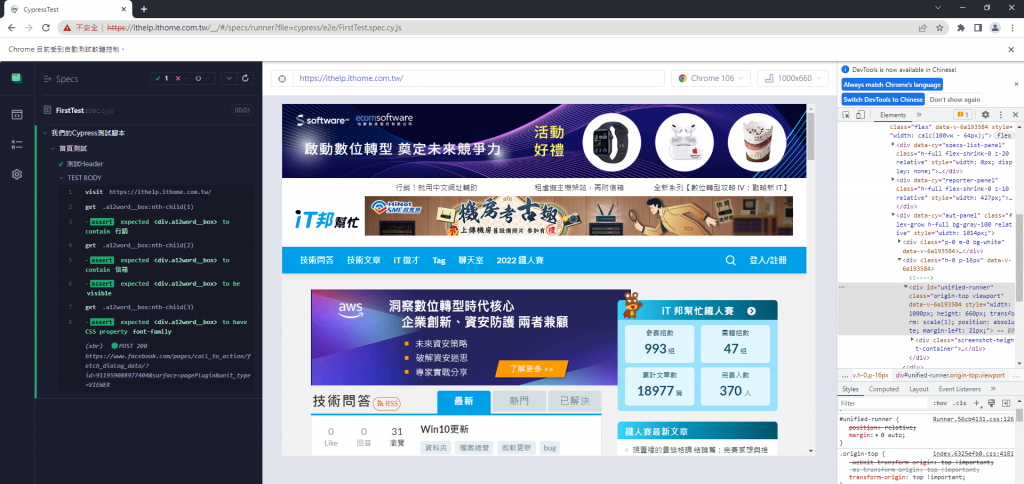Click 技術文章 in site nav
The image size is (1024, 484).
(364, 260)
